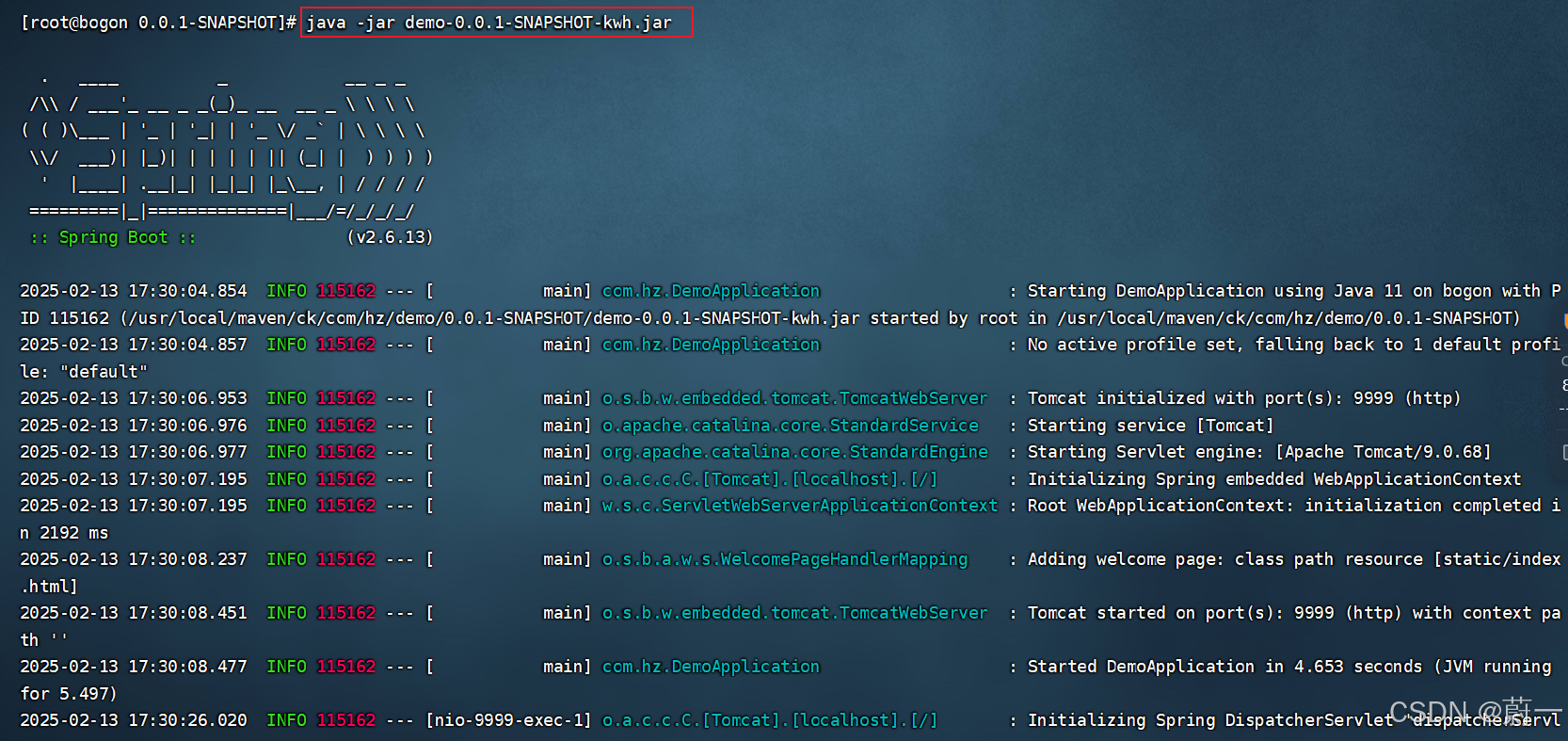Click com.hz.DemoApplication in the 17:30:08.477 row
This screenshot has height=741, width=1568.
711,667
